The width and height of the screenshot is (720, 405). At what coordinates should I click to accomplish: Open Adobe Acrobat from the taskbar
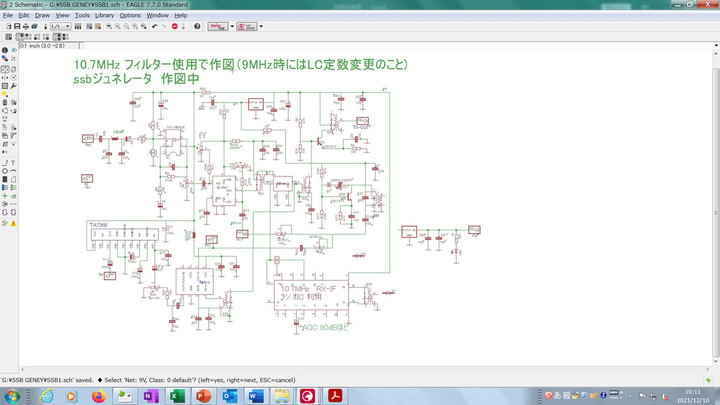(x=333, y=397)
